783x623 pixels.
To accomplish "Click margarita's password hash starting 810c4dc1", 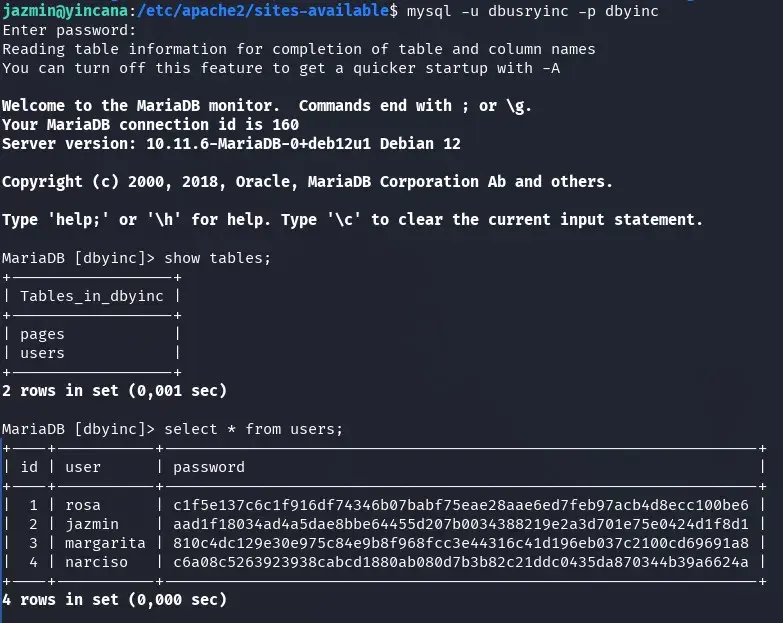I will point(461,543).
